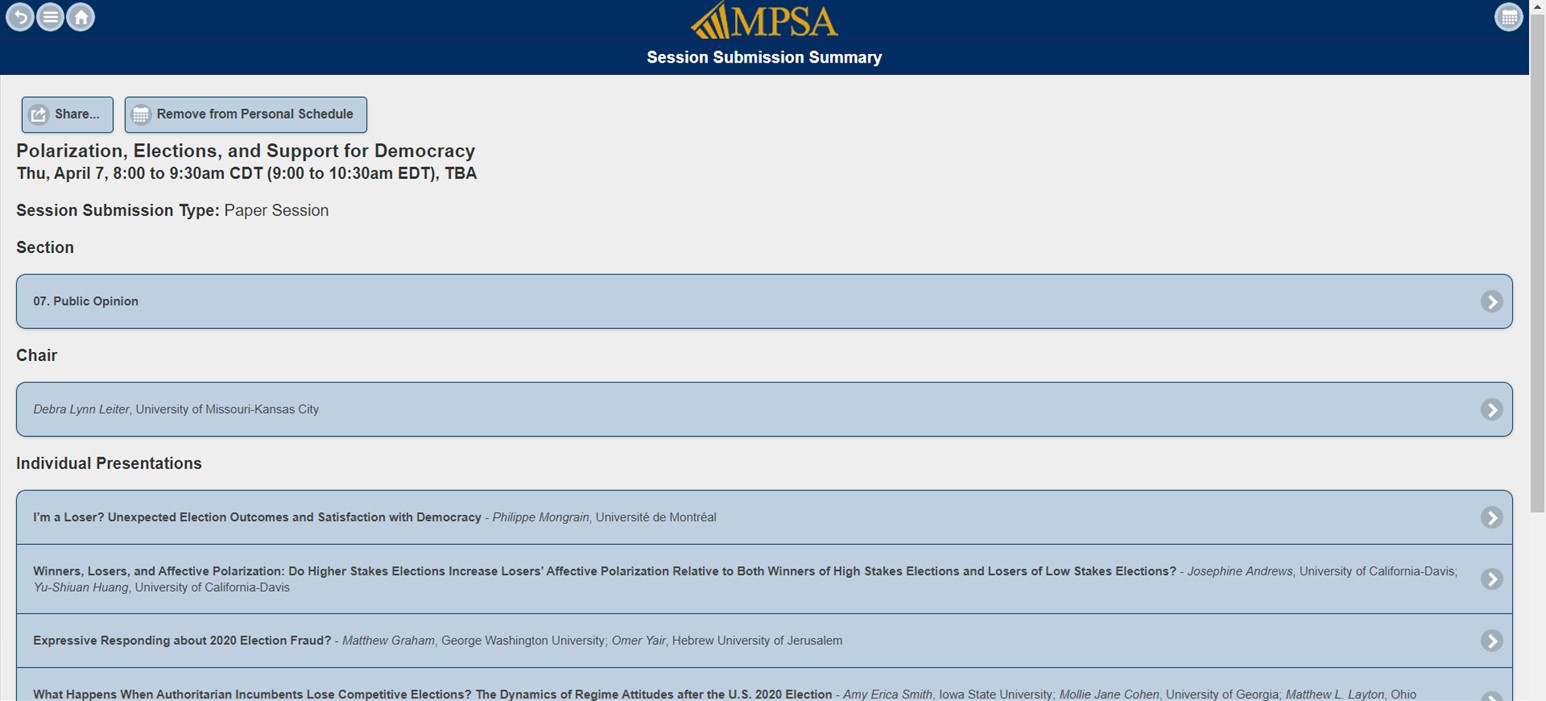Open What Happens When Authoritarian Incumbents Lose presentation
This screenshot has width=1546, height=701.
pos(764,685)
